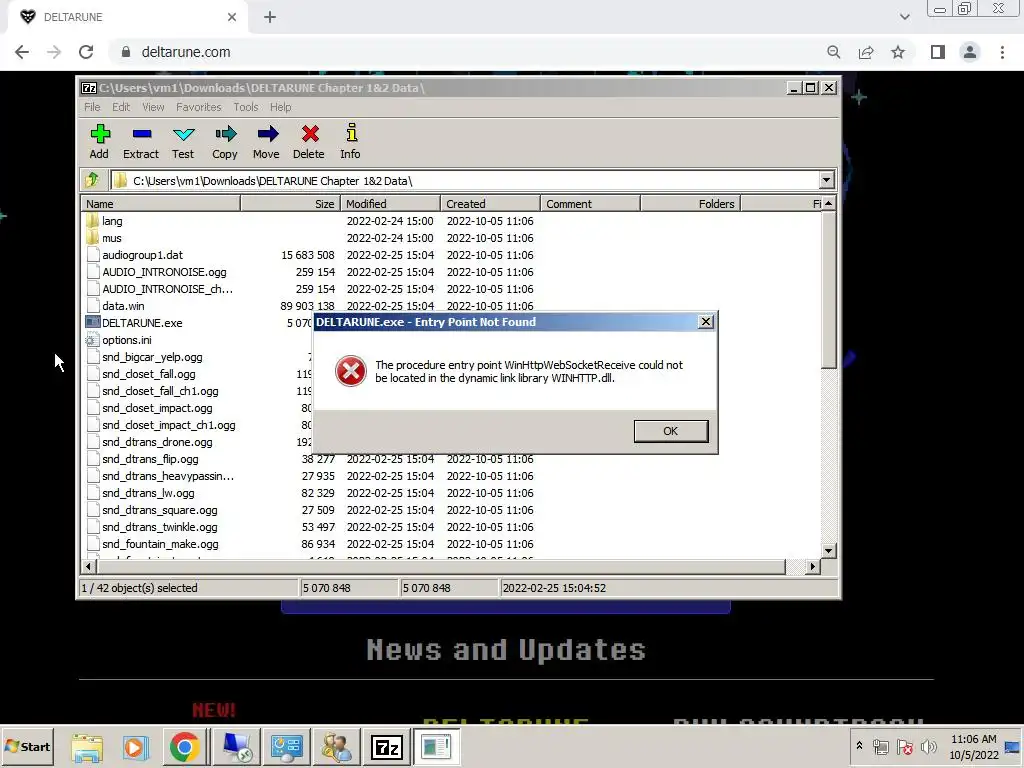The image size is (1024, 768).
Task: Open the Chrome zoom magnifier icon
Action: coord(833,52)
